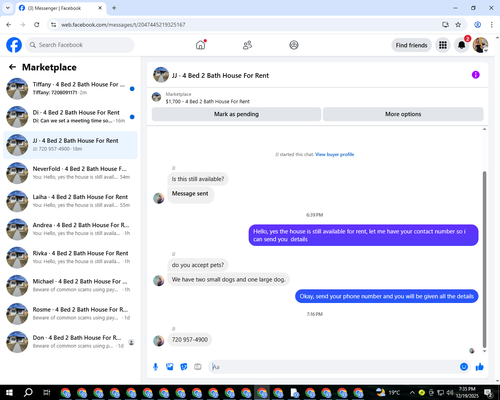Go back using the Marketplace back arrow
This screenshot has width=500, height=400.
(12, 67)
